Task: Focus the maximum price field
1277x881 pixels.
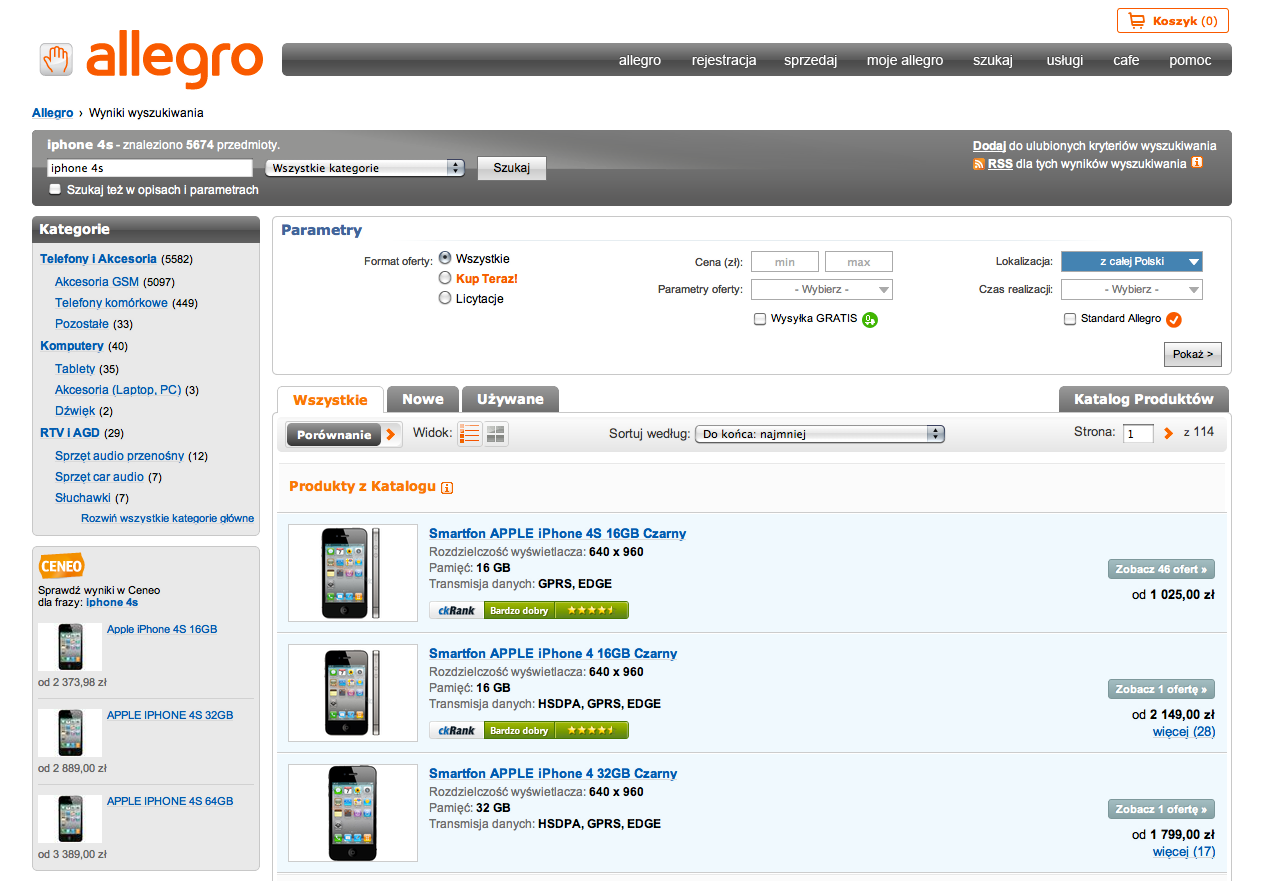Action: coord(859,262)
